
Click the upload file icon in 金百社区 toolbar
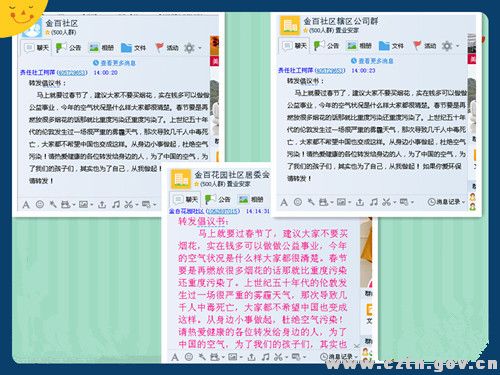click(x=102, y=204)
